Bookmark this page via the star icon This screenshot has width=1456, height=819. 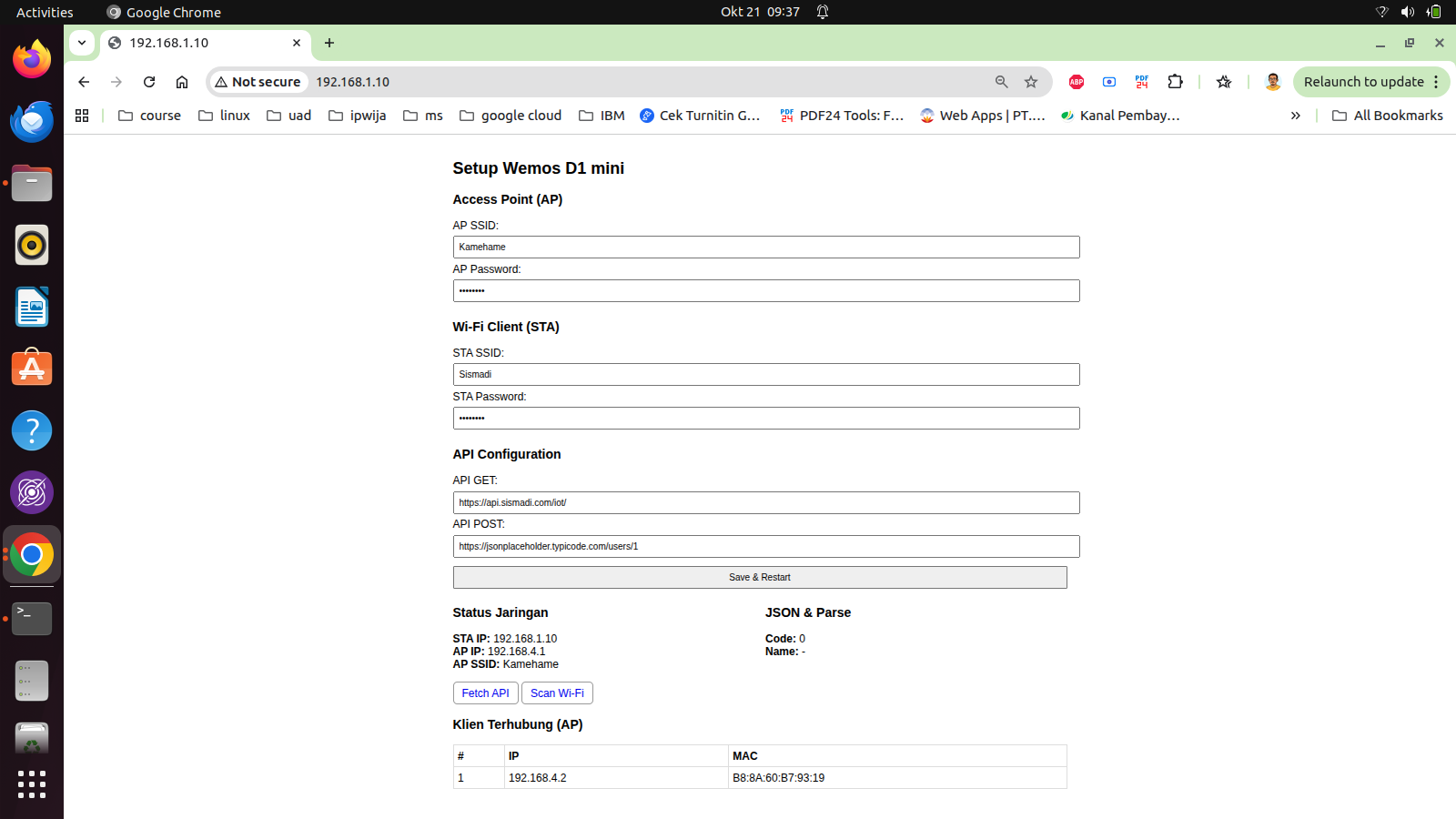(x=1031, y=82)
